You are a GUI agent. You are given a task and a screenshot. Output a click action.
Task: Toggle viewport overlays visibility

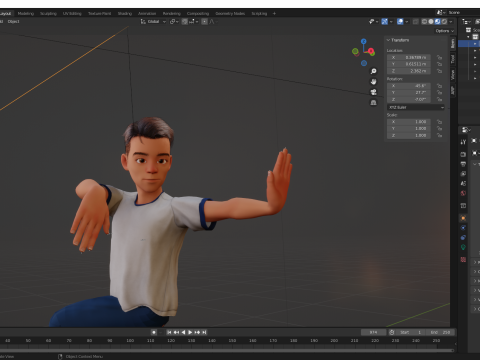coord(400,21)
